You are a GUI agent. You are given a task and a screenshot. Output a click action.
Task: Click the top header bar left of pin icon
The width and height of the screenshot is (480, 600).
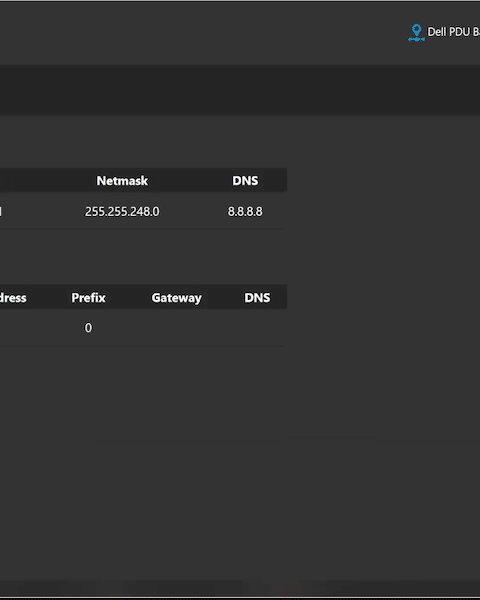203,33
